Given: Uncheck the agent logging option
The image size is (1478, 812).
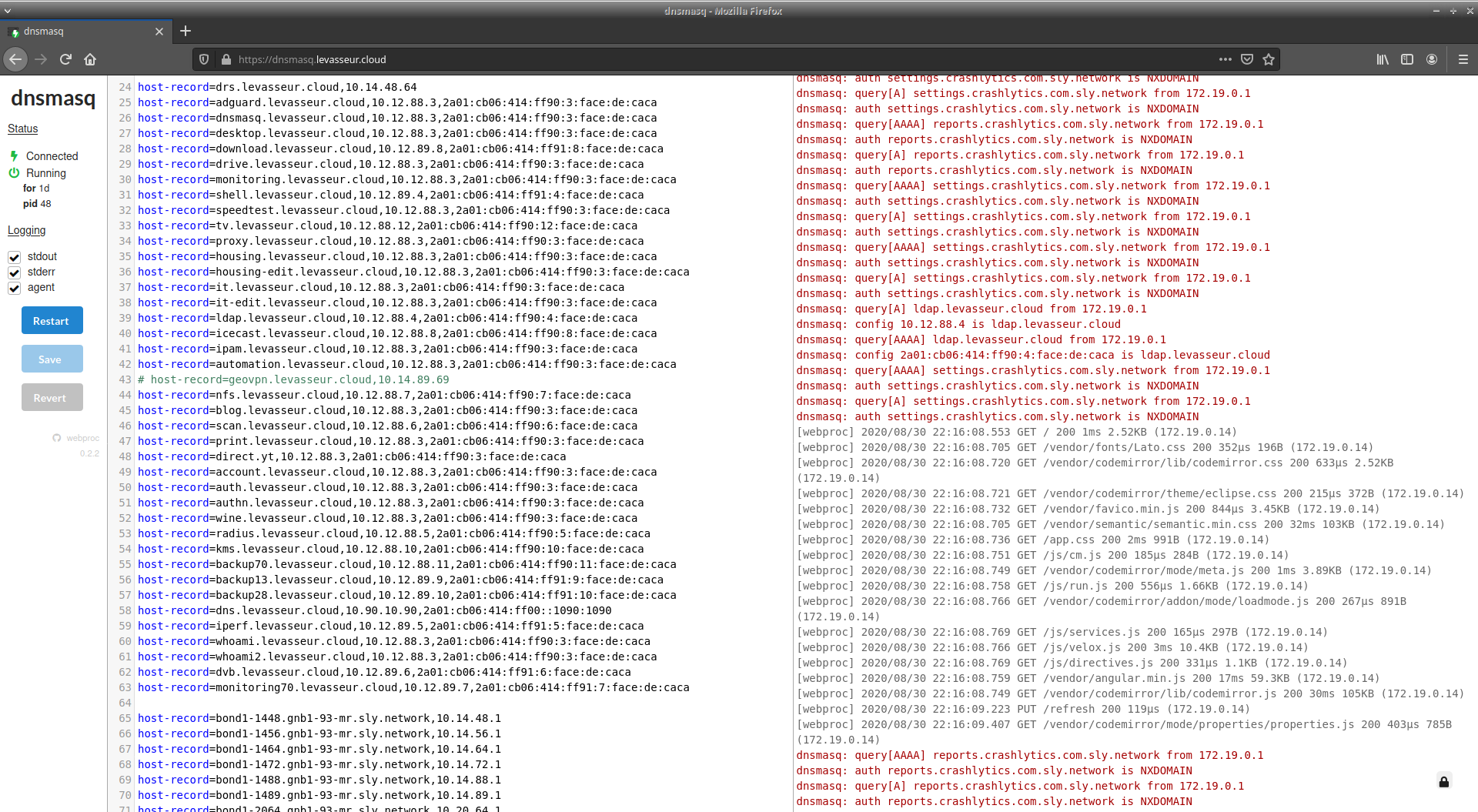Looking at the screenshot, I should [x=15, y=288].
